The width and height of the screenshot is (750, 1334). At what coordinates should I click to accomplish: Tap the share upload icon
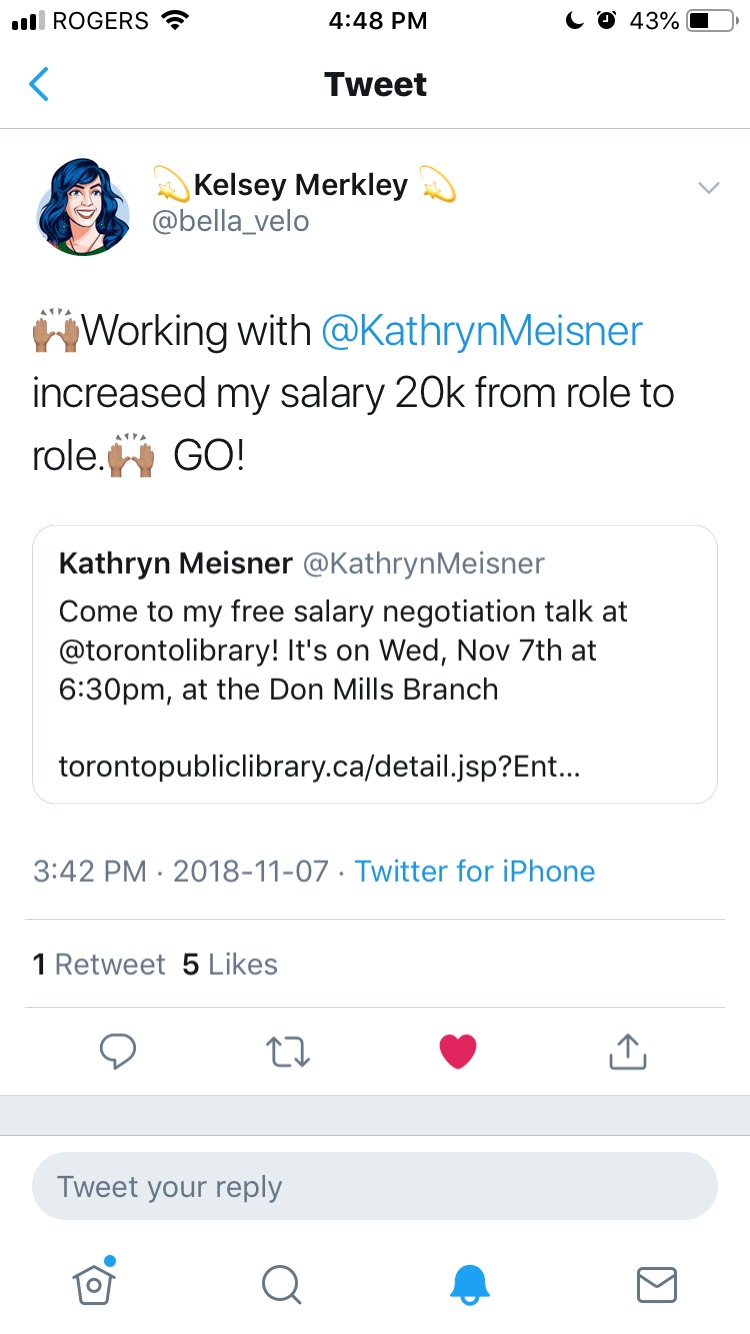(x=628, y=1051)
